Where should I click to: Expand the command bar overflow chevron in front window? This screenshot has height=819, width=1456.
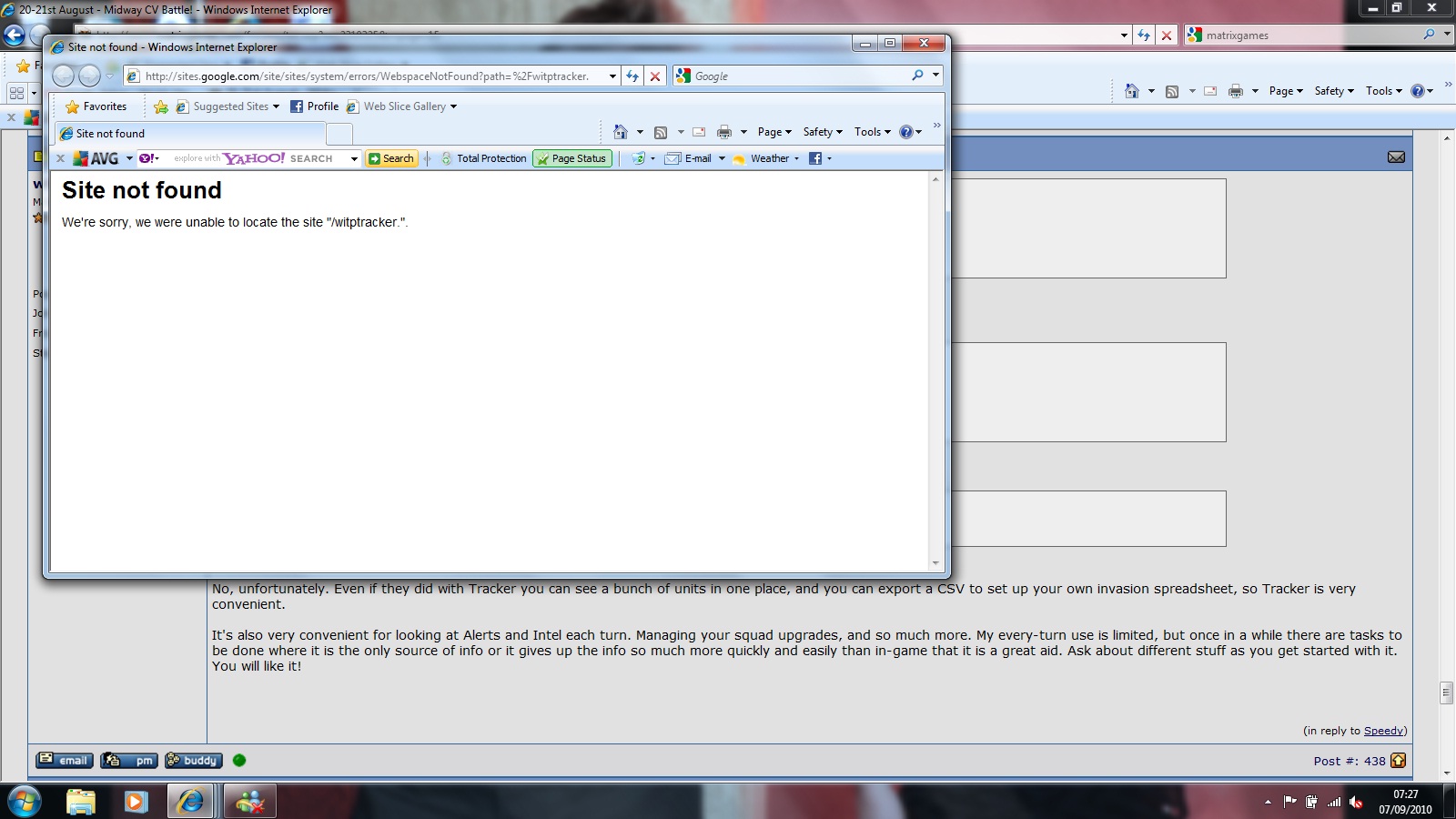click(x=936, y=126)
